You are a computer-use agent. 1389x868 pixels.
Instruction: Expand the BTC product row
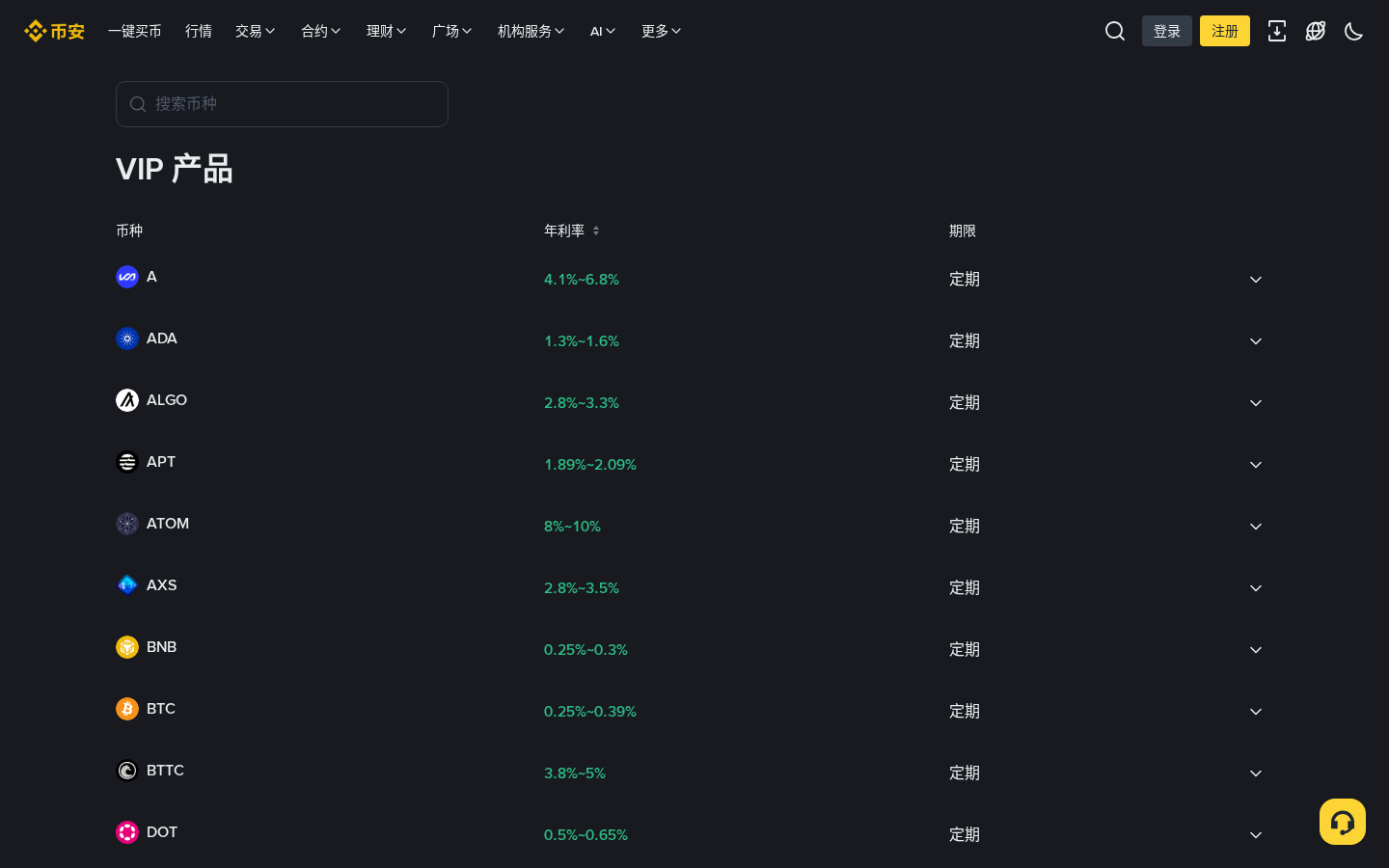[x=1256, y=712]
